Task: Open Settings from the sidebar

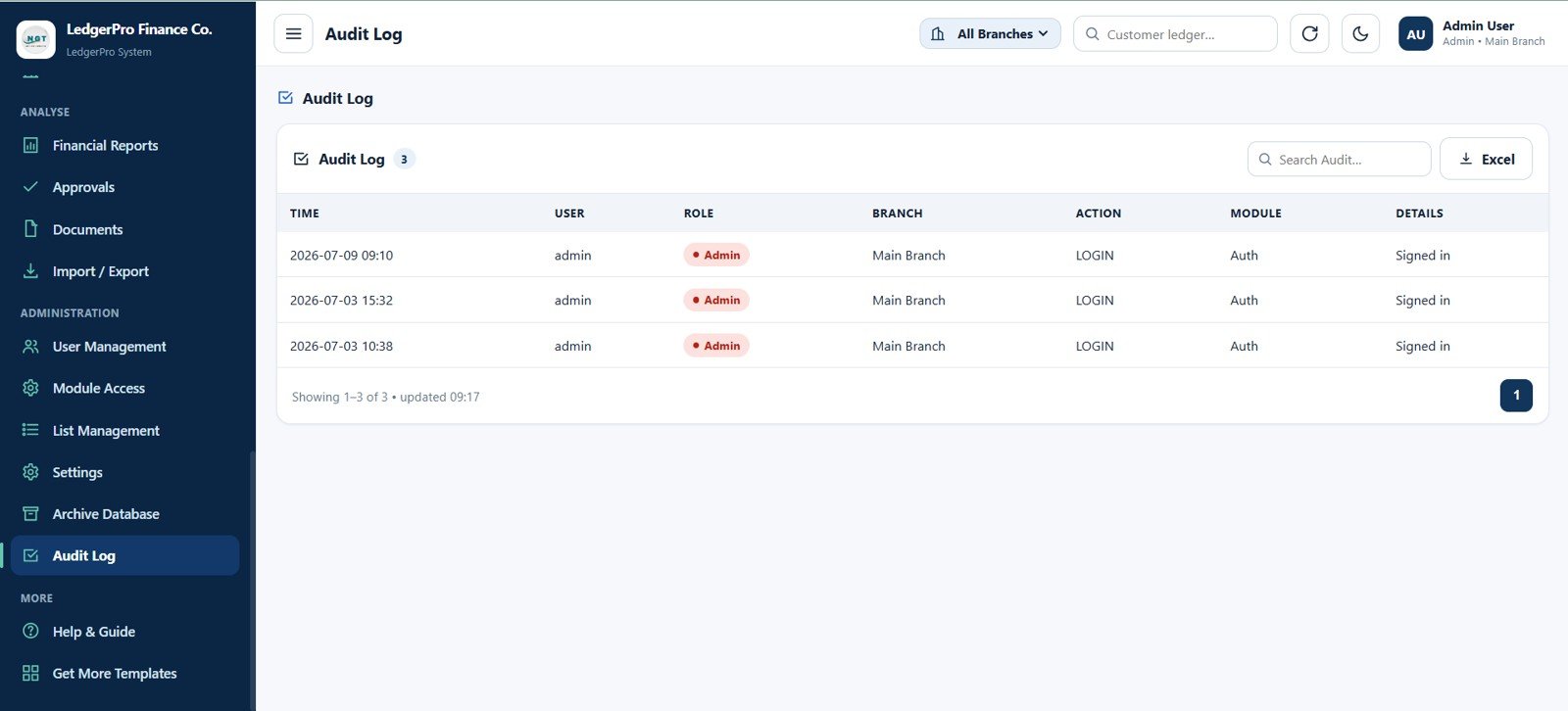Action: click(x=124, y=472)
